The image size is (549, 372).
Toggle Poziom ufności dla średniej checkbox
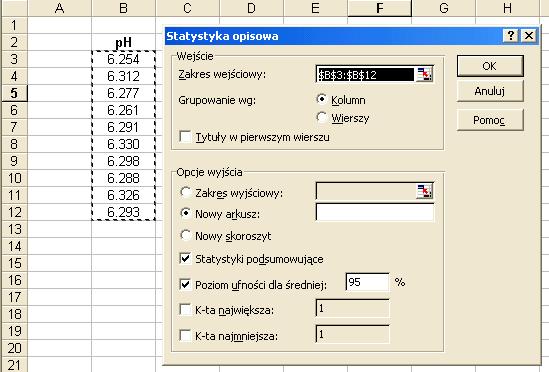185,284
